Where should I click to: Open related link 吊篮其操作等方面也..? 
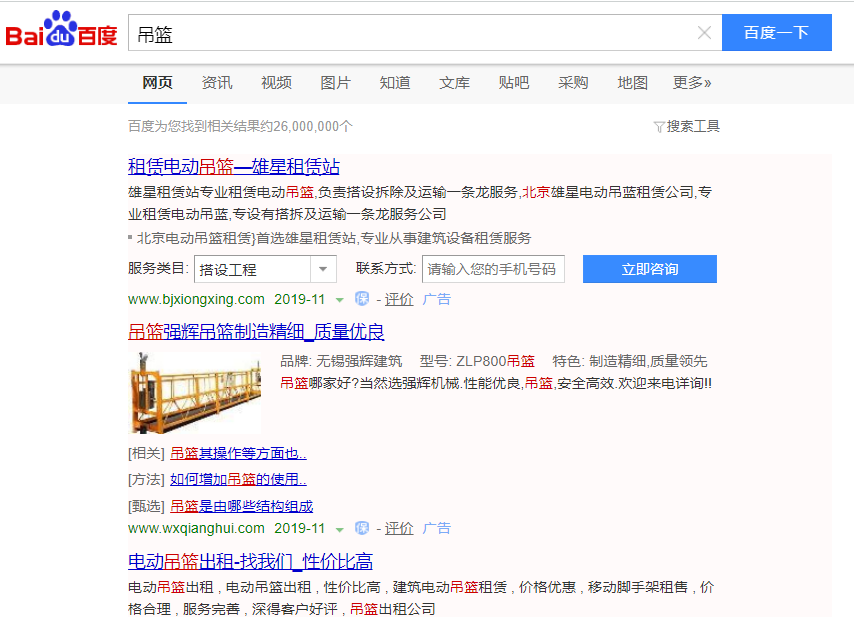[x=238, y=453]
